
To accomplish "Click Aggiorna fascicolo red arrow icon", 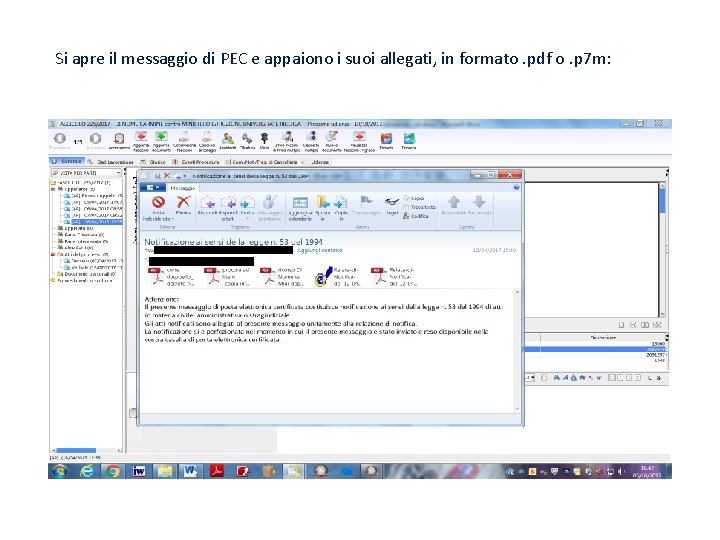I will [141, 141].
